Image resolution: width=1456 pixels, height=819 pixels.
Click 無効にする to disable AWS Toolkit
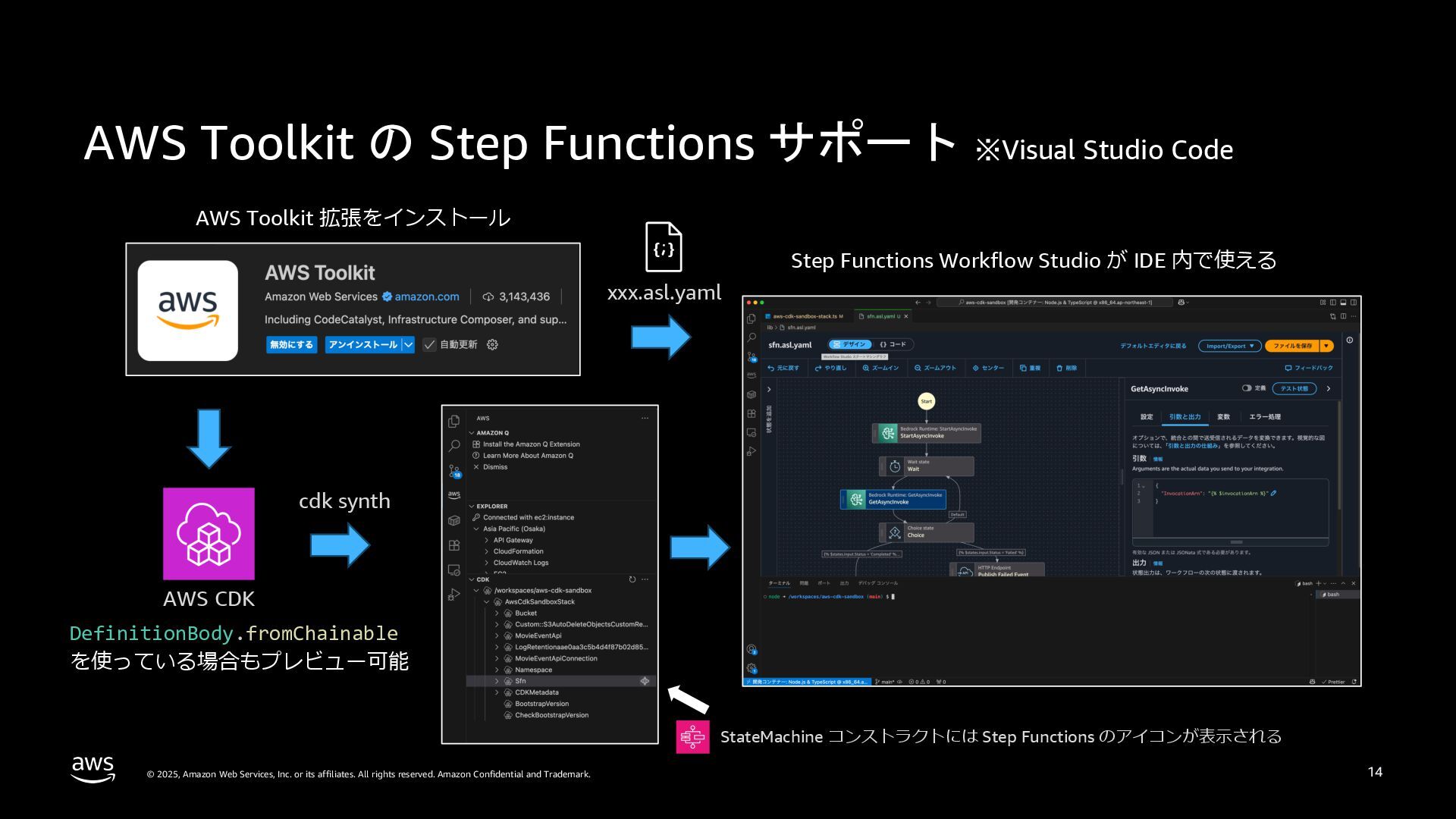292,344
